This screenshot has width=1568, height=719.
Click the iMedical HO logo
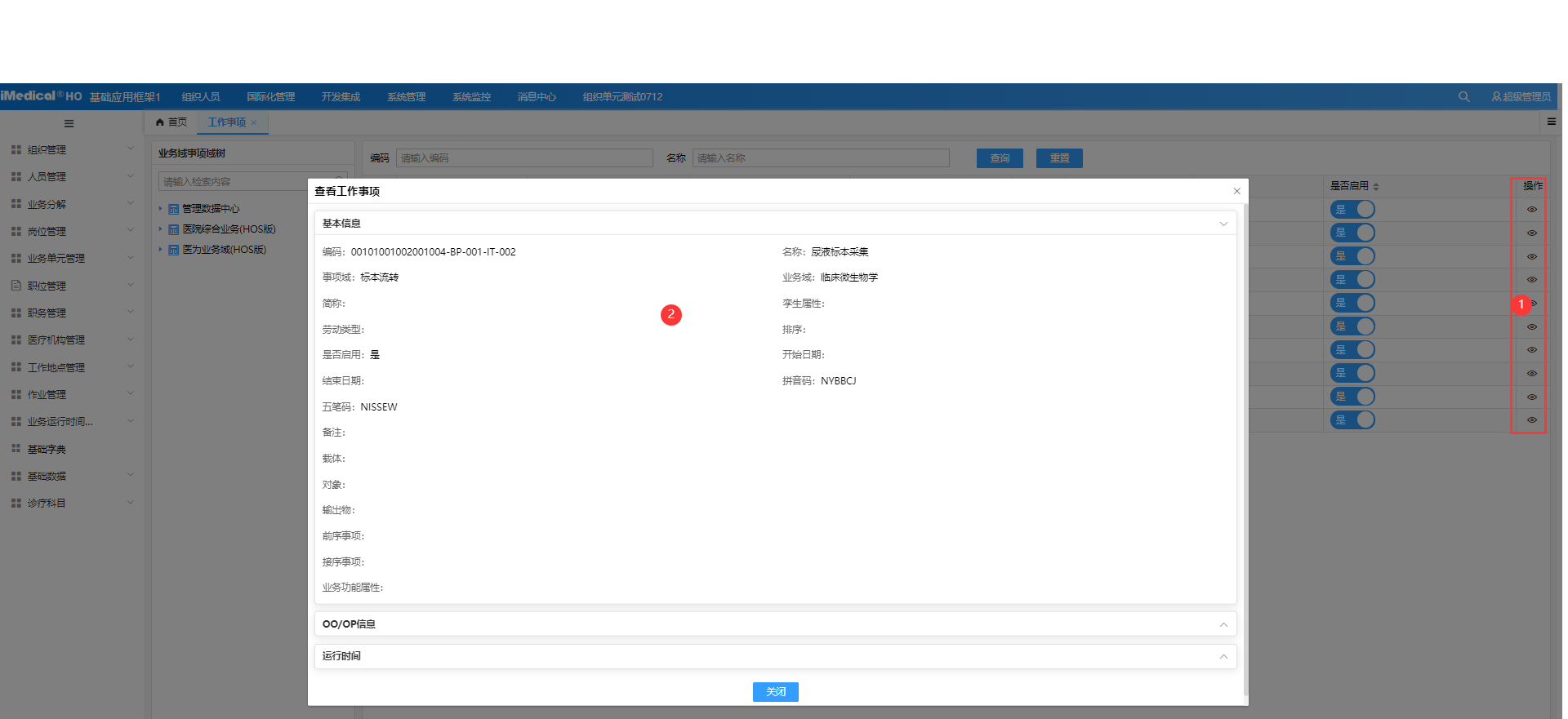click(42, 96)
